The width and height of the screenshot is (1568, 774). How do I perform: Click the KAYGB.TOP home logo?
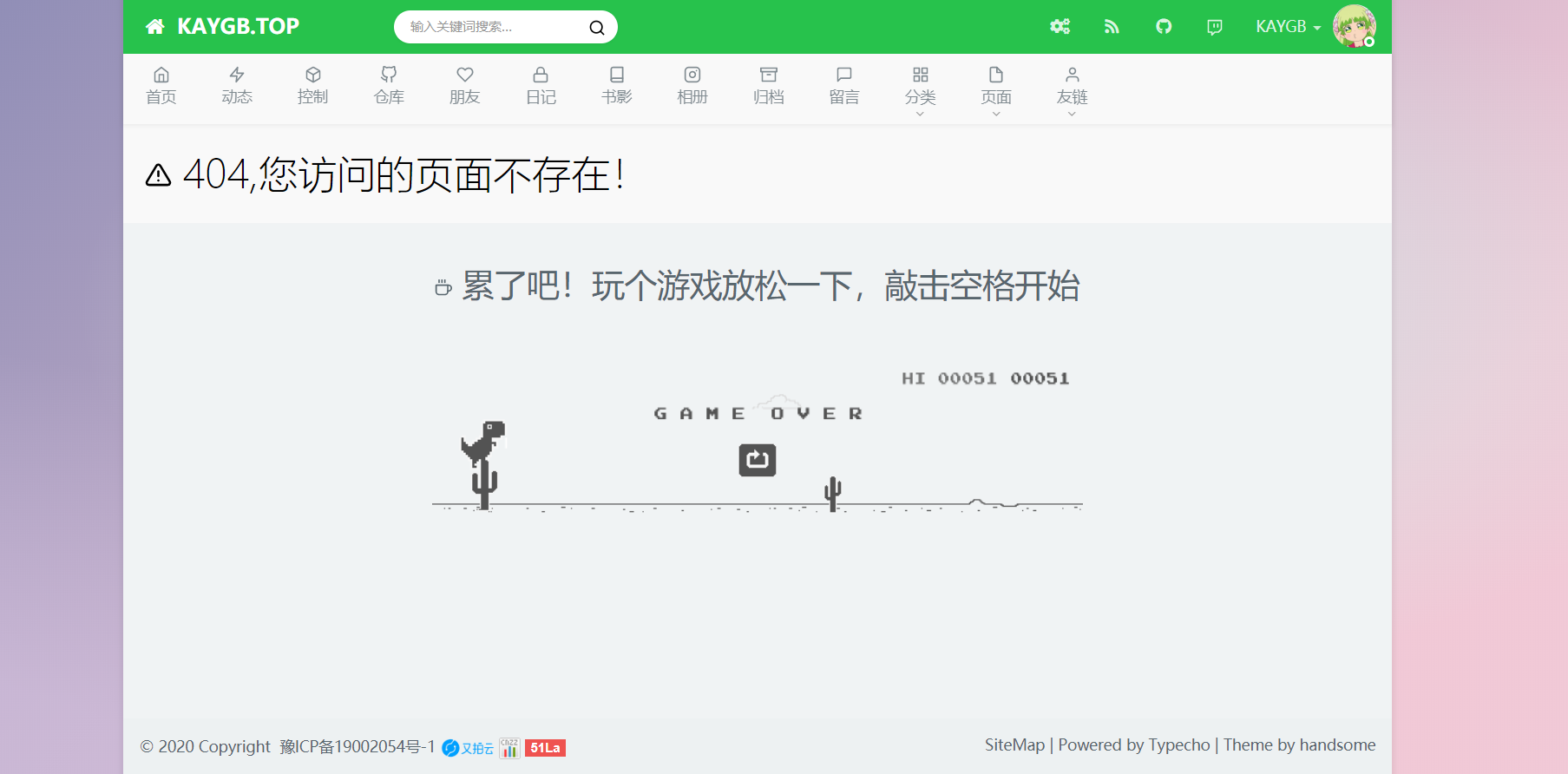pos(222,26)
